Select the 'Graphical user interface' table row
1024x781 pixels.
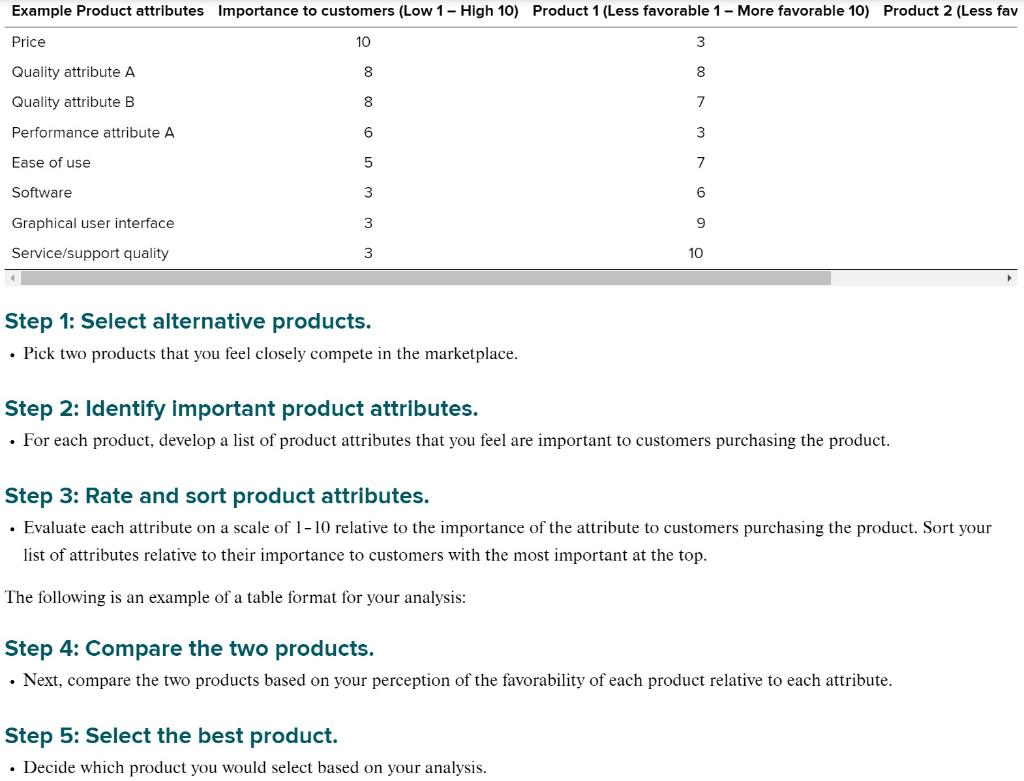pyautogui.click(x=93, y=223)
